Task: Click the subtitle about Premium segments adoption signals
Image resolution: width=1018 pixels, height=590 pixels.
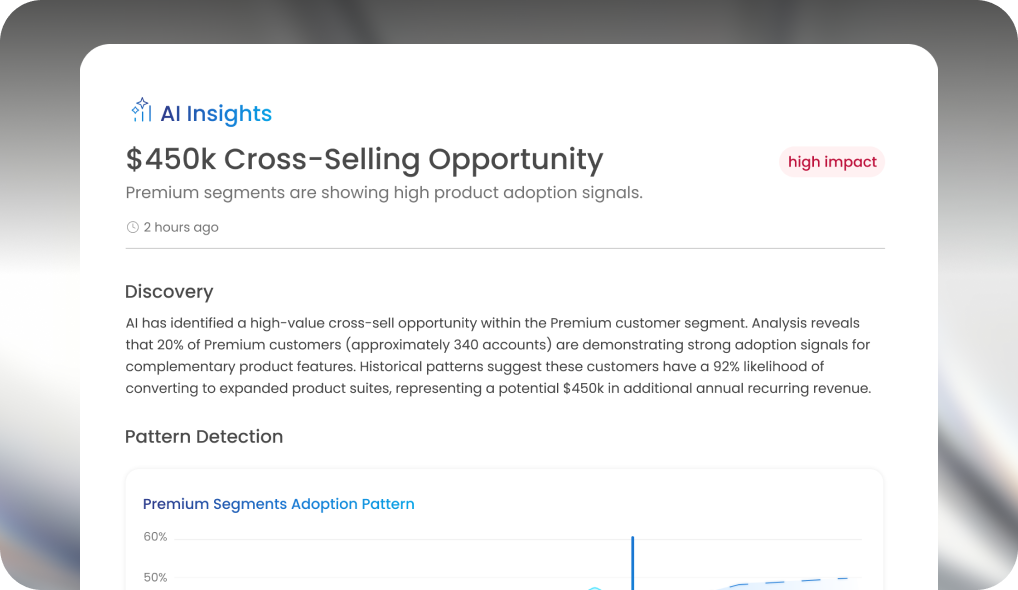Action: coord(384,193)
